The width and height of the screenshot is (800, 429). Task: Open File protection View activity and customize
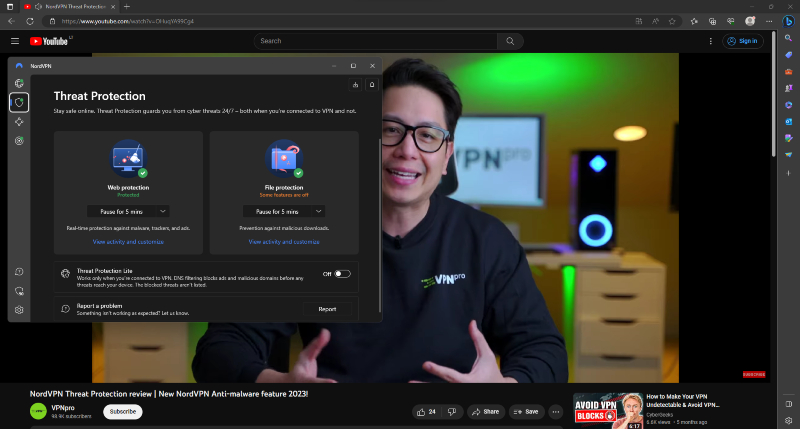tap(284, 242)
